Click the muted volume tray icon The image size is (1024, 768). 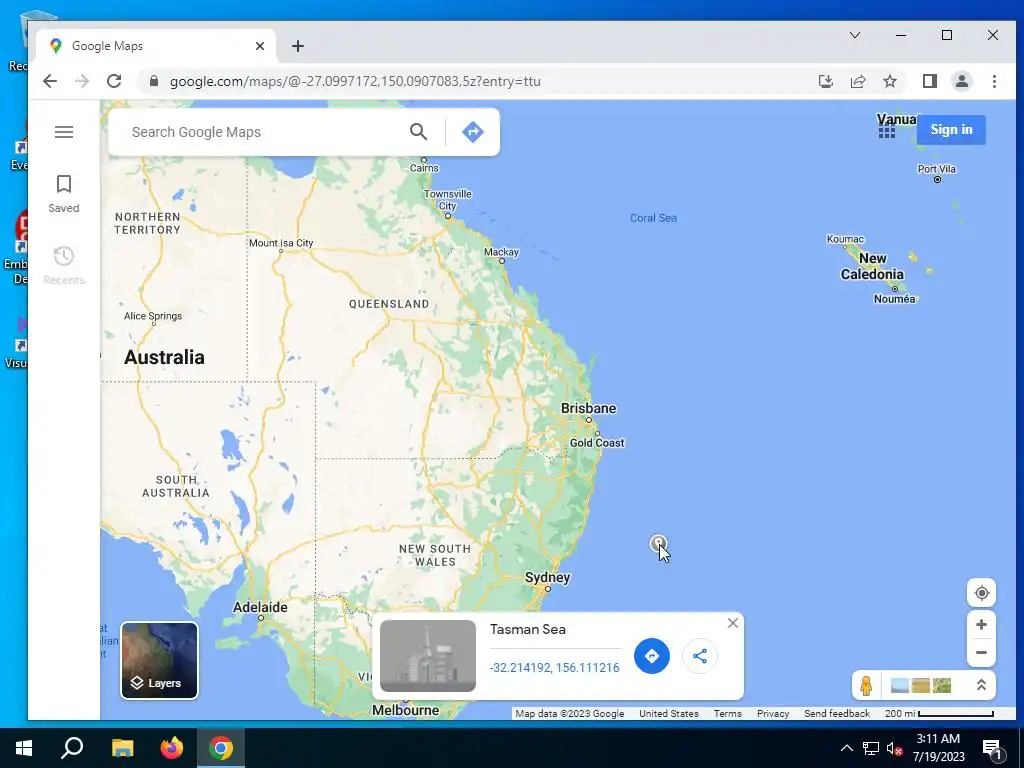(894, 749)
